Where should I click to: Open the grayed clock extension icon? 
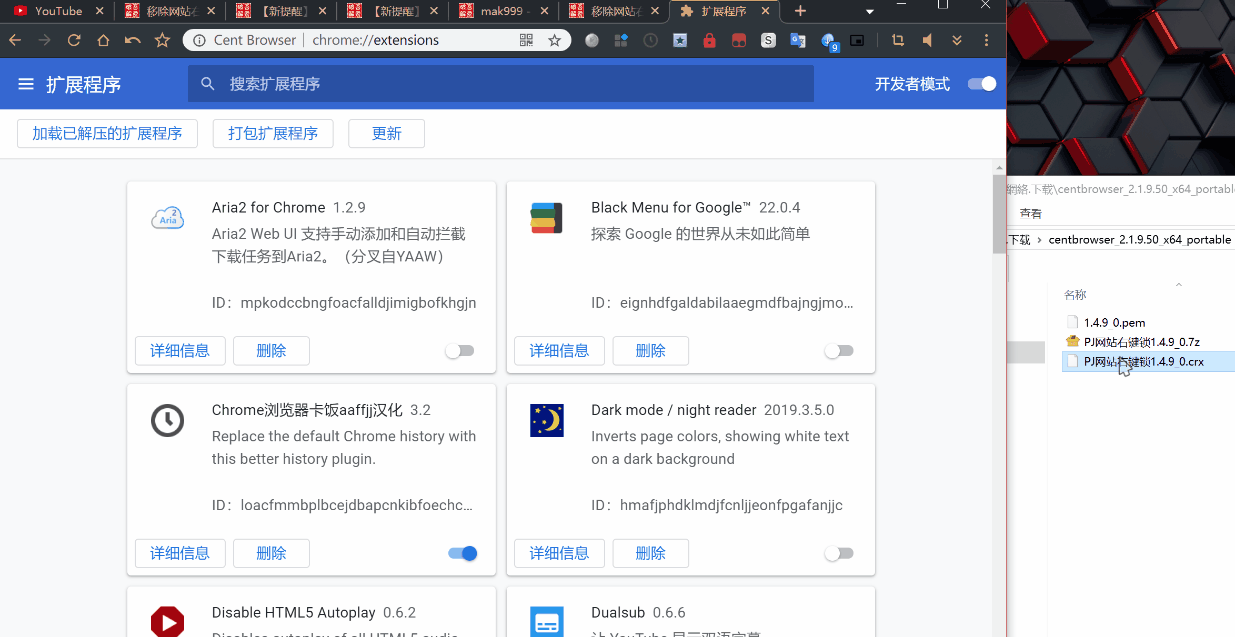[x=651, y=41]
